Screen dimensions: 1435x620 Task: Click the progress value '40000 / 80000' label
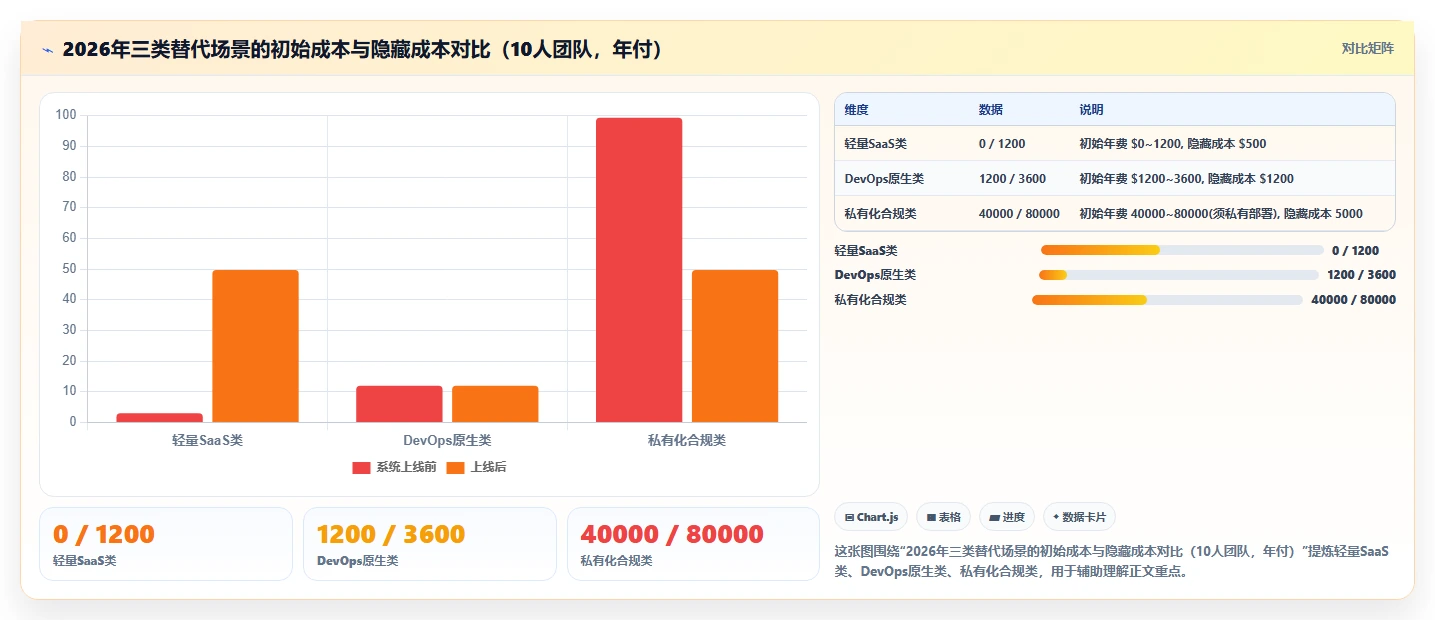1354,300
